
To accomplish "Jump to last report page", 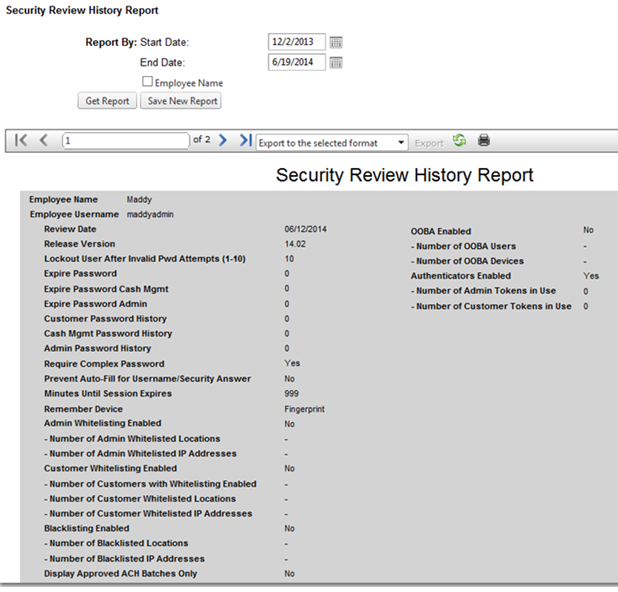I will [245, 142].
